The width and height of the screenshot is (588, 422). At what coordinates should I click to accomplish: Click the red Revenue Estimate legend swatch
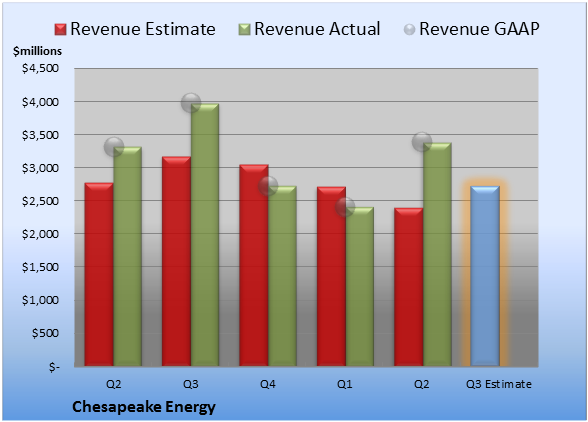click(60, 30)
